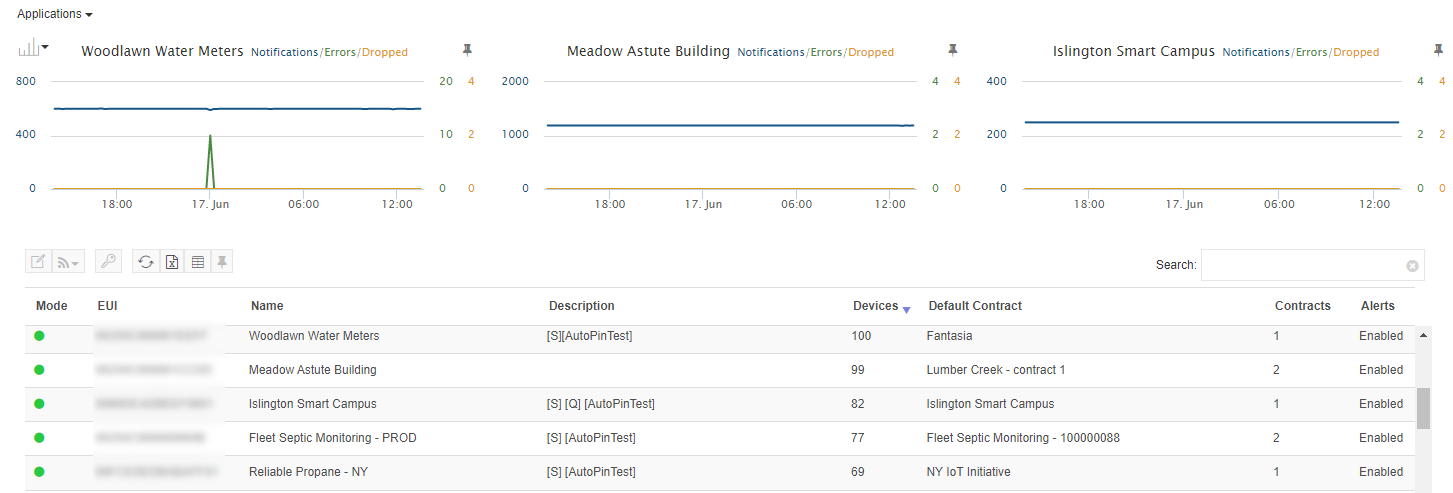The image size is (1453, 493).
Task: Unpin the Meadow Astute Building chart
Action: click(x=953, y=50)
